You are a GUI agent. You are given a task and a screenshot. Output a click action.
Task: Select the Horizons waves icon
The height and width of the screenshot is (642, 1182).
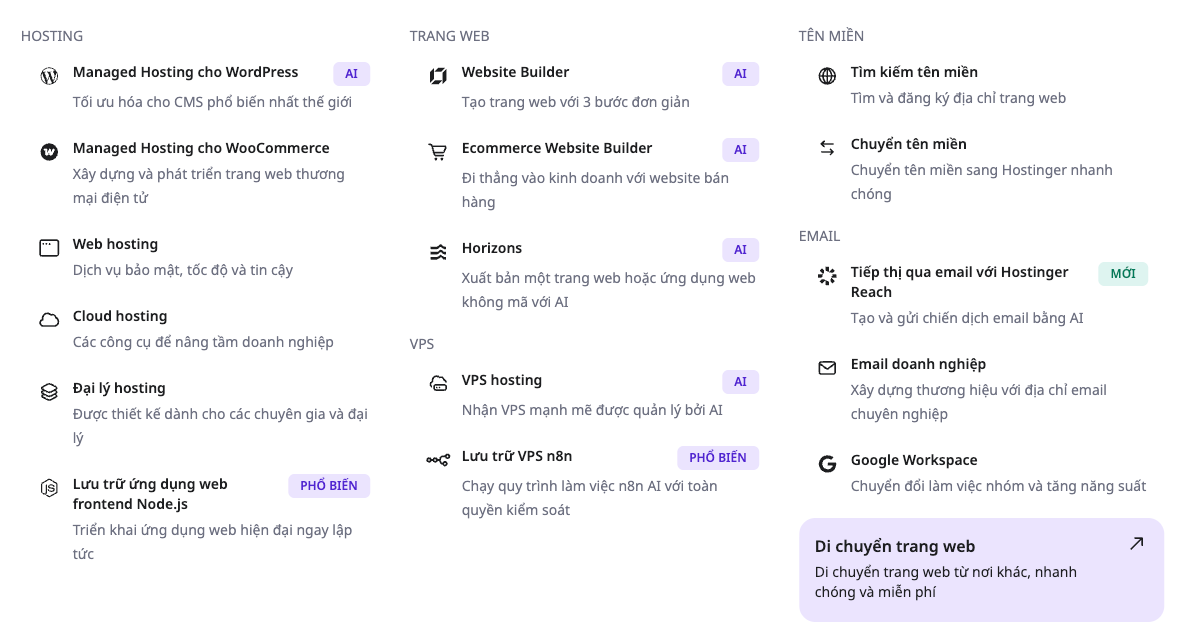tap(438, 252)
